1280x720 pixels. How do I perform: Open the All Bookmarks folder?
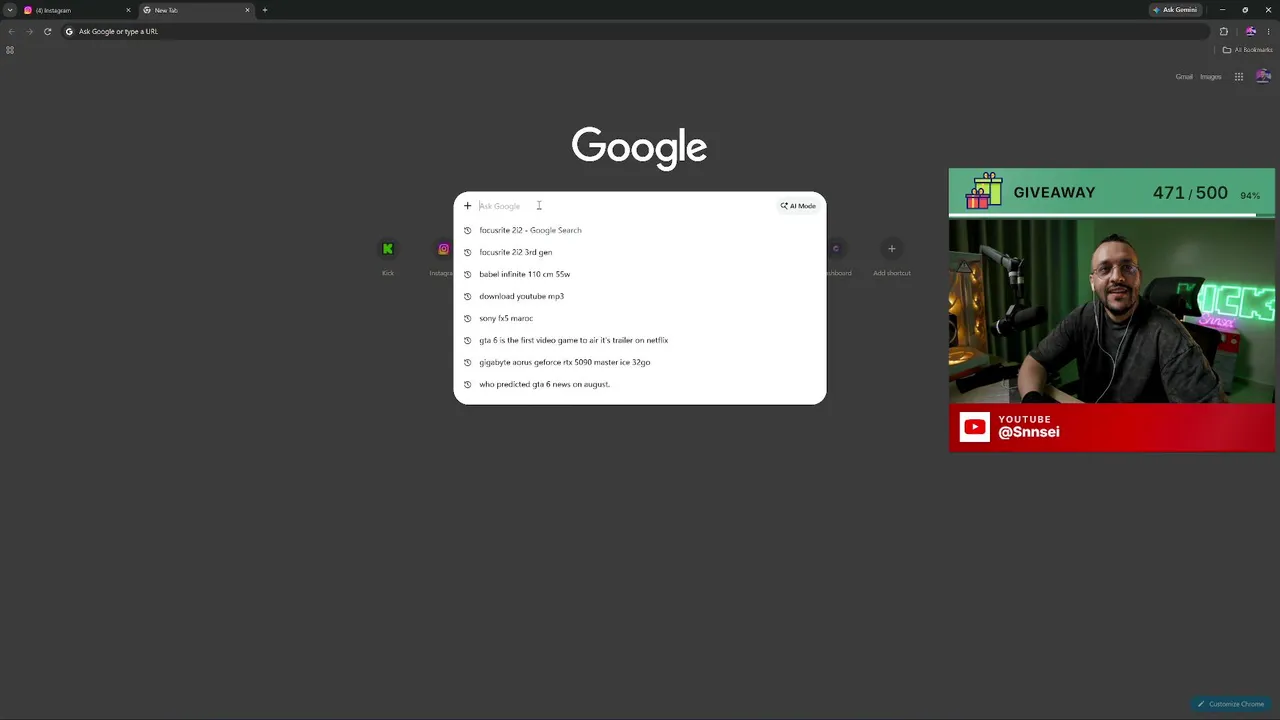coord(1248,50)
